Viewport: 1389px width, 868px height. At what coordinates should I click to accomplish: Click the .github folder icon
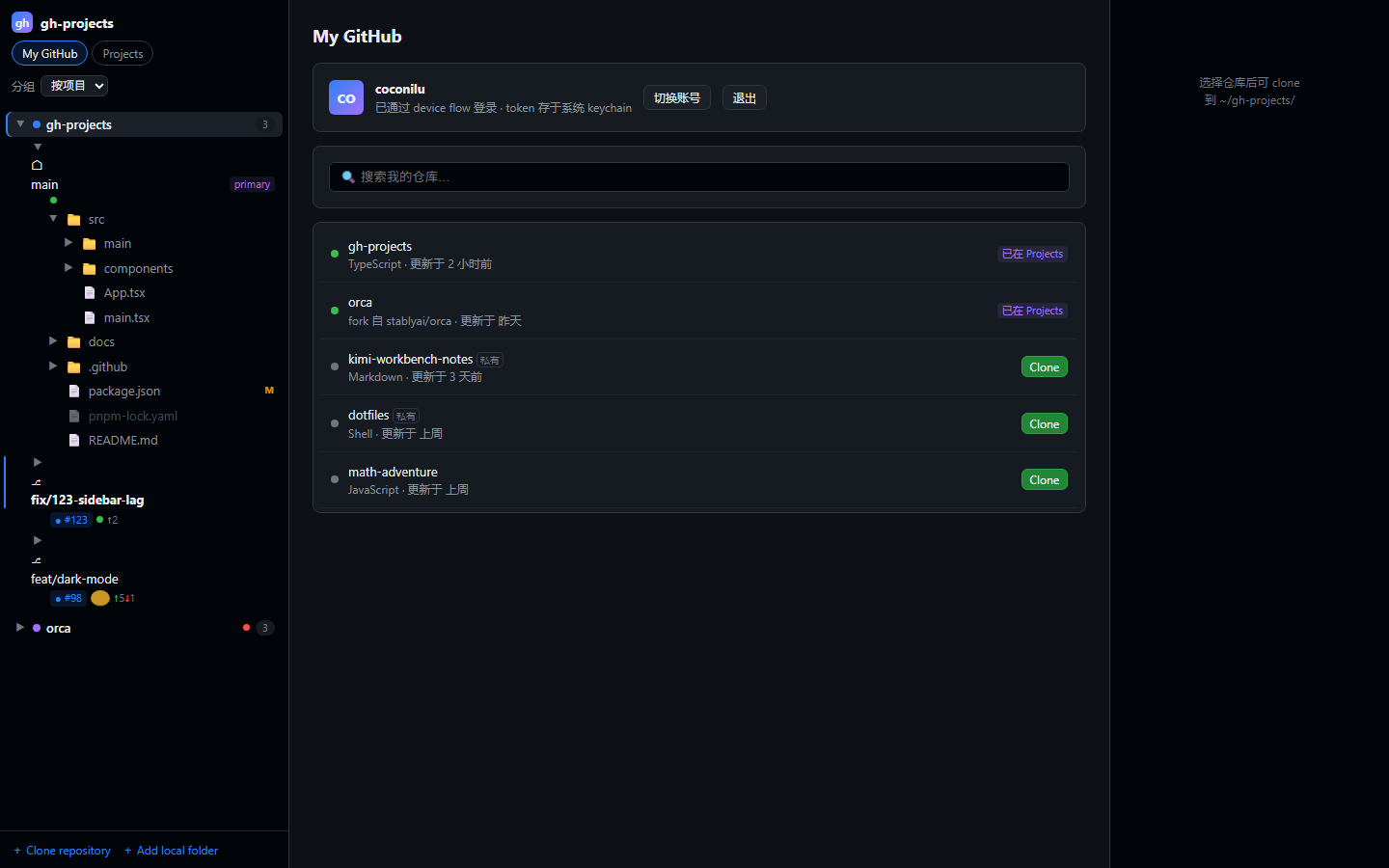[74, 367]
